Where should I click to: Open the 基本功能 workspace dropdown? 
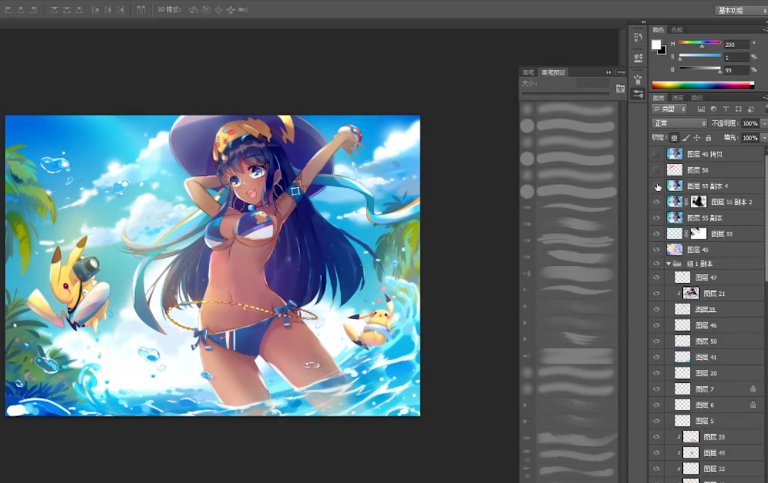coord(741,10)
